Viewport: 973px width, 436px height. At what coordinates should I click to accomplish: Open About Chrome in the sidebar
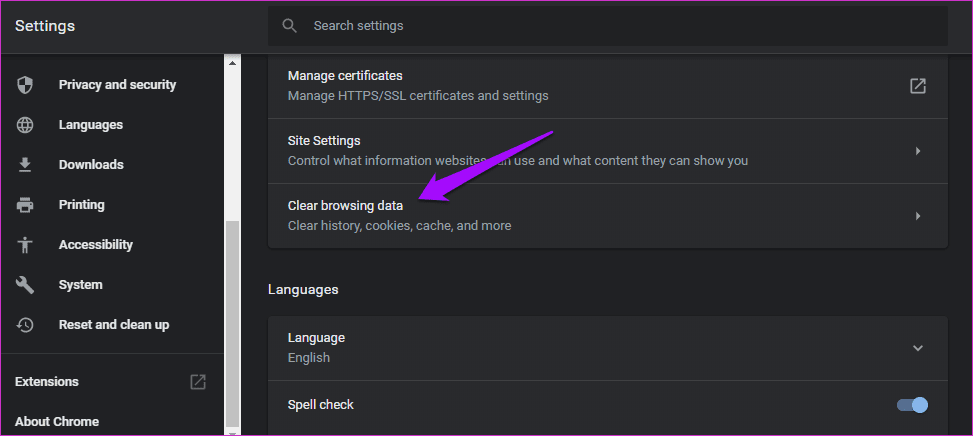click(x=56, y=421)
